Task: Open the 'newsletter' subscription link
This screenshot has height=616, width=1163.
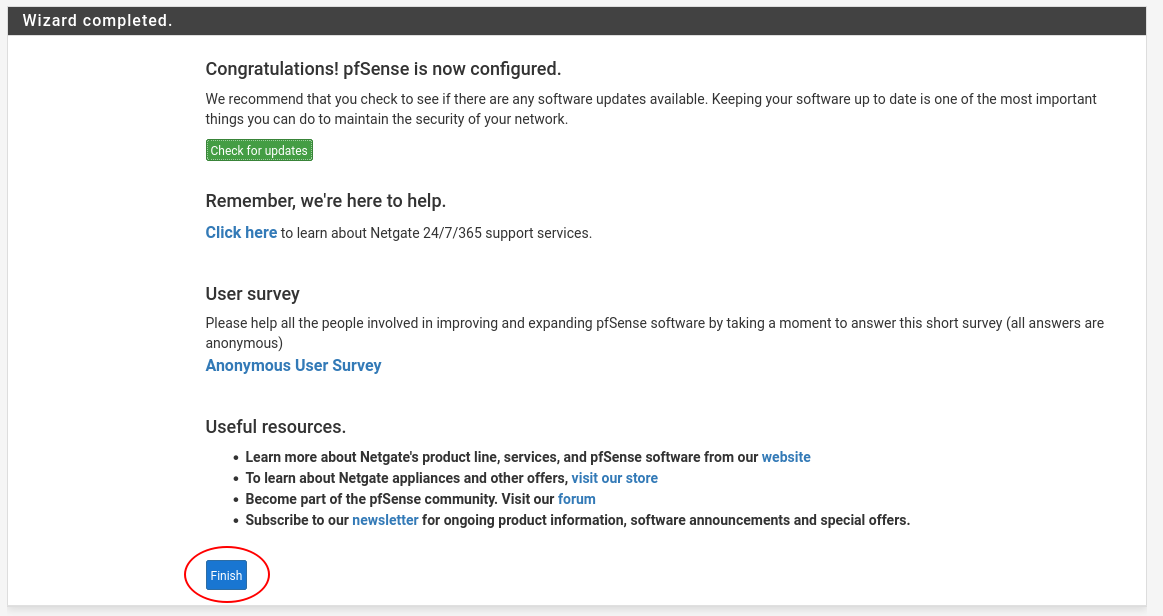Action: click(385, 520)
